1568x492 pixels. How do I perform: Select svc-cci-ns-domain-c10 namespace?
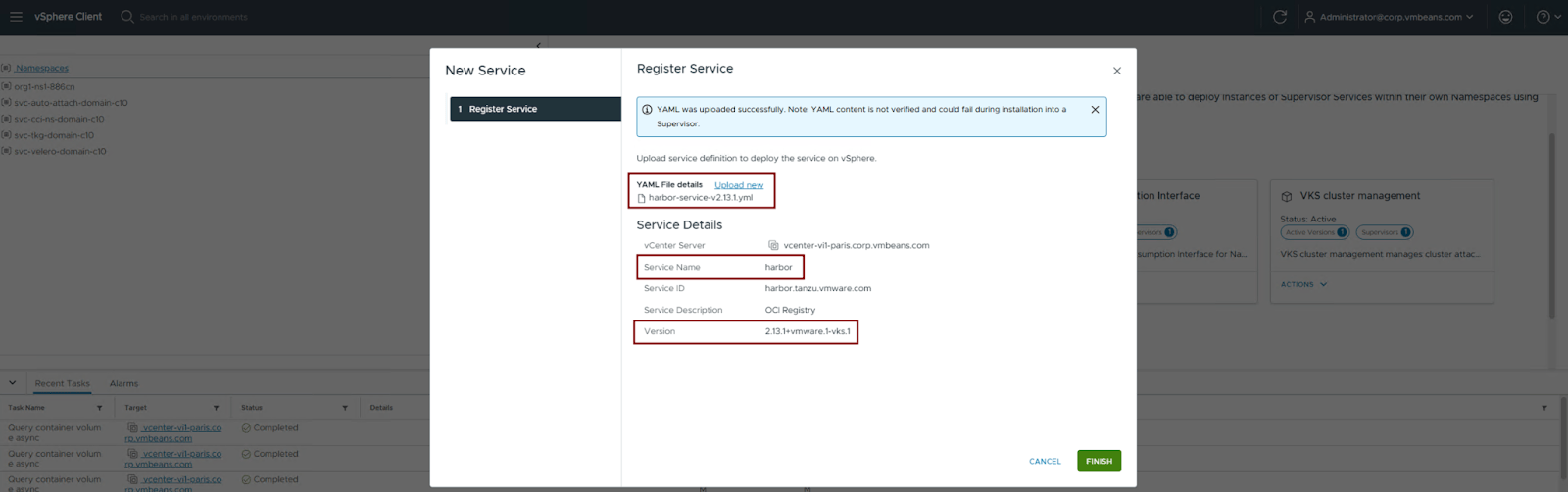coord(59,119)
